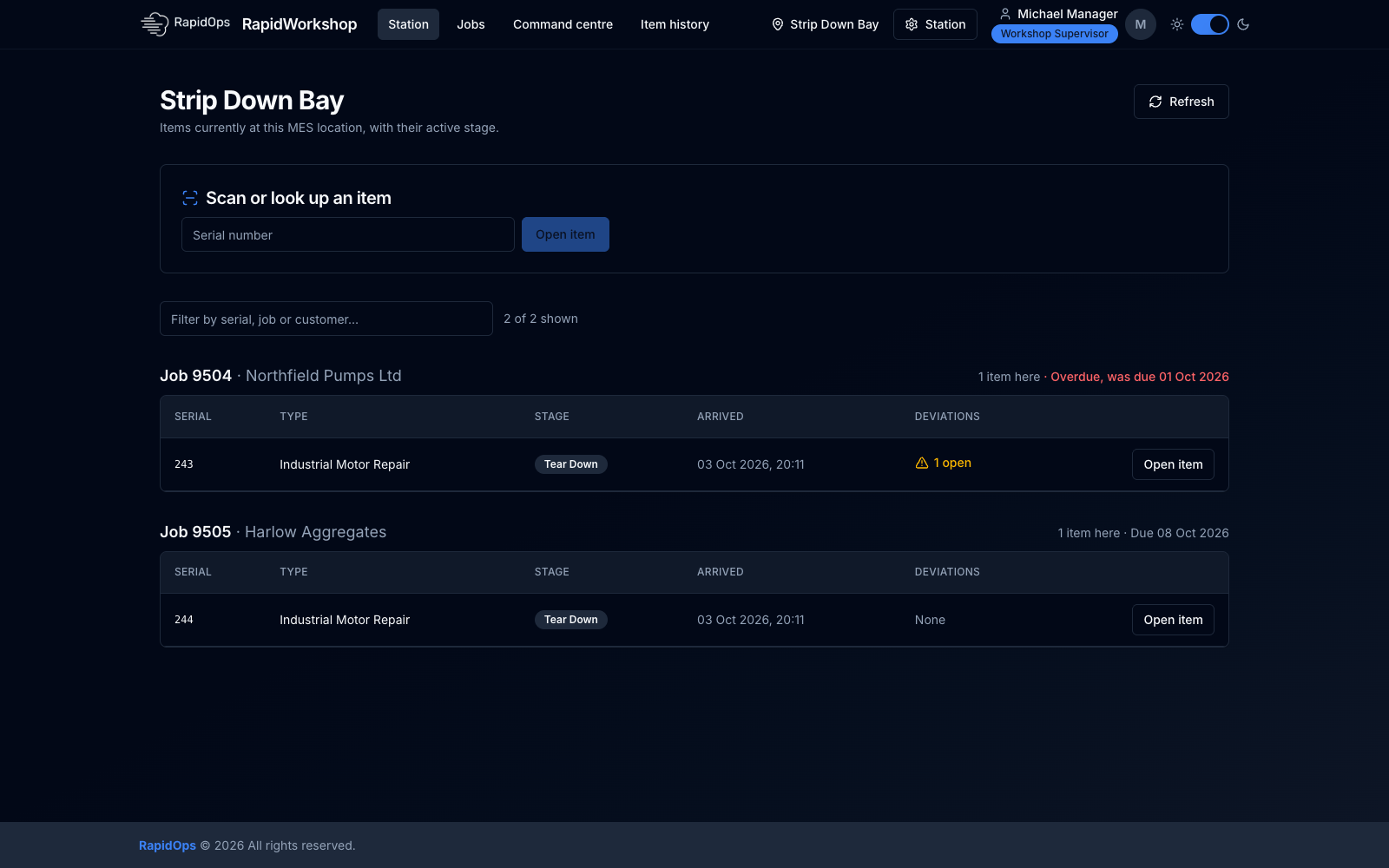Viewport: 1389px width, 868px height.
Task: Click the Michael Manager user name
Action: tap(1068, 14)
